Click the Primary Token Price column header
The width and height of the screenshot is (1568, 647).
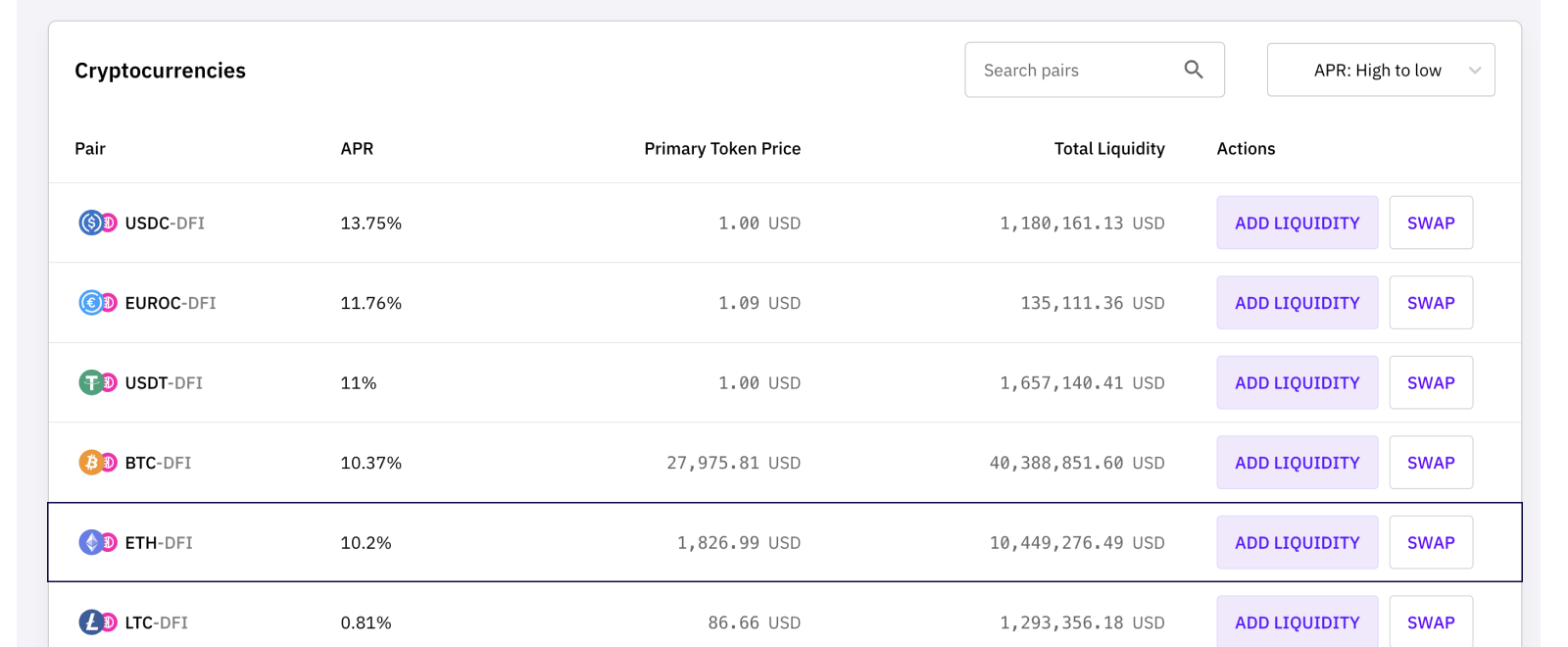pos(722,149)
